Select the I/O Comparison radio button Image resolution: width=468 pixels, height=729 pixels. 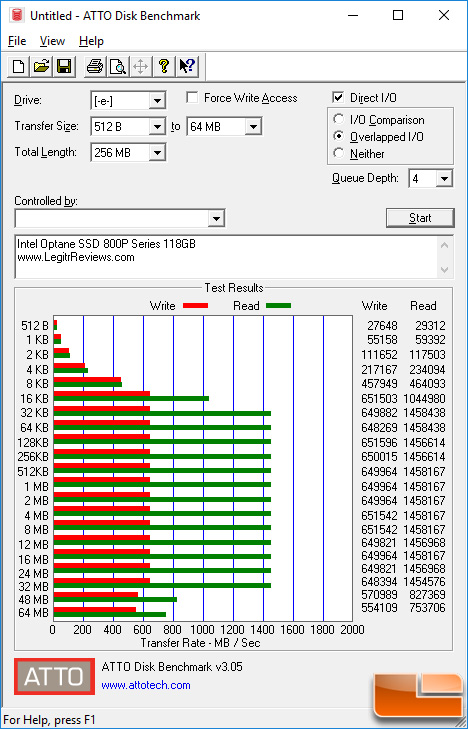tap(338, 119)
